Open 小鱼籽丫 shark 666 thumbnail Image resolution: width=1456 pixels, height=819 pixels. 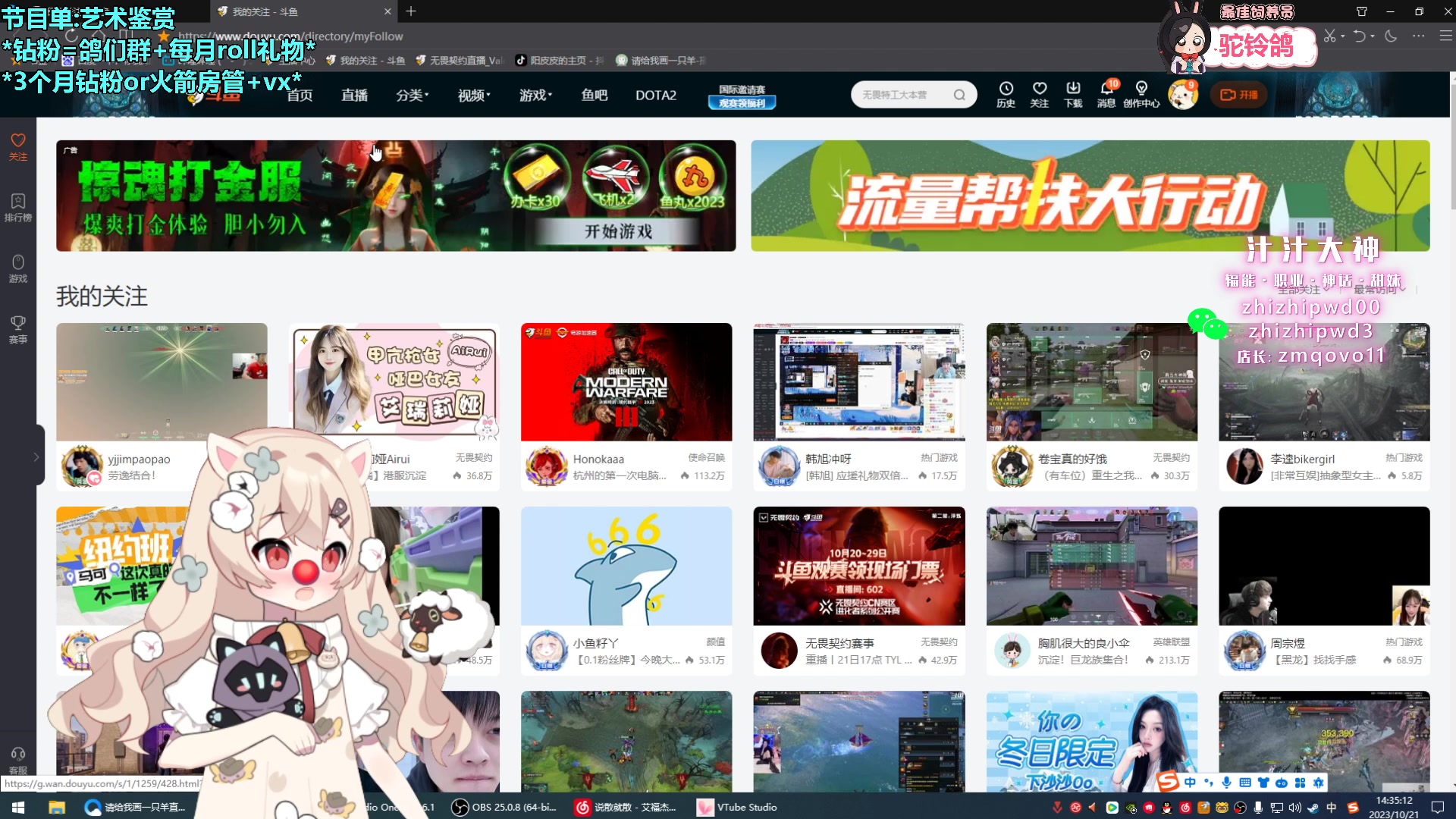(626, 566)
